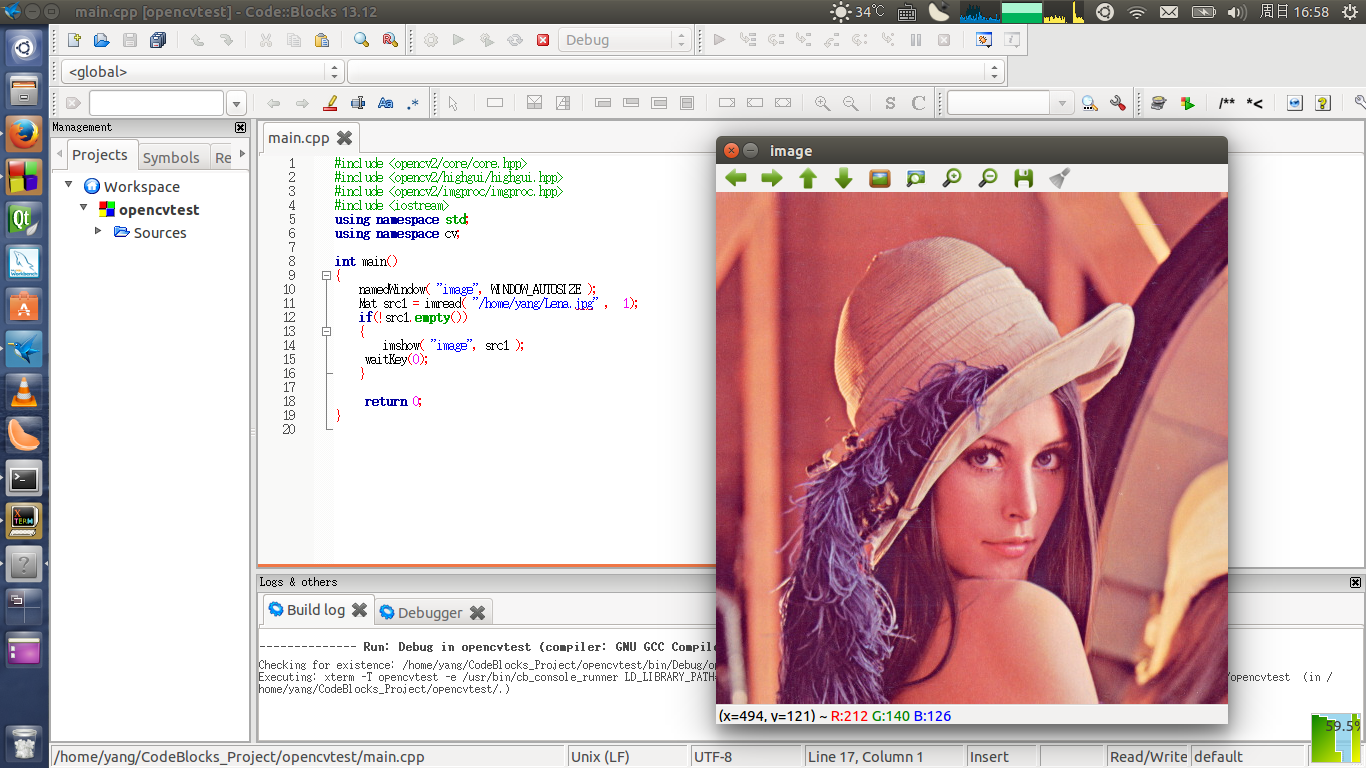
Task: Expand the Sources folder
Action: 98,231
